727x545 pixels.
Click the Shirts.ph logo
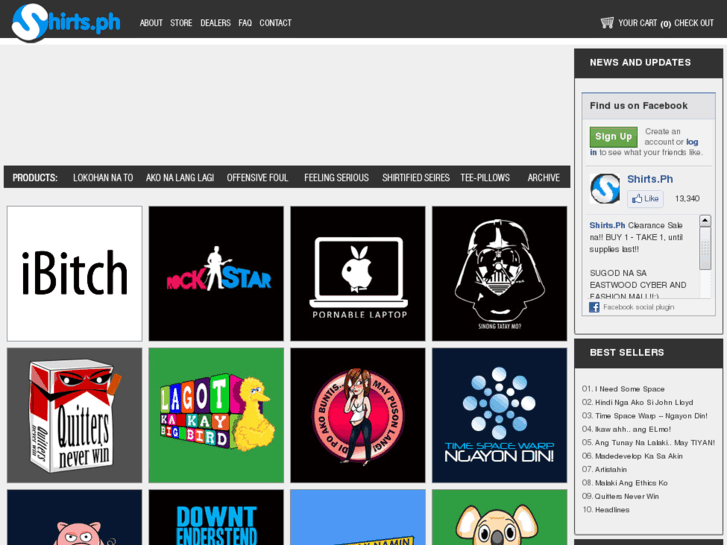click(66, 22)
